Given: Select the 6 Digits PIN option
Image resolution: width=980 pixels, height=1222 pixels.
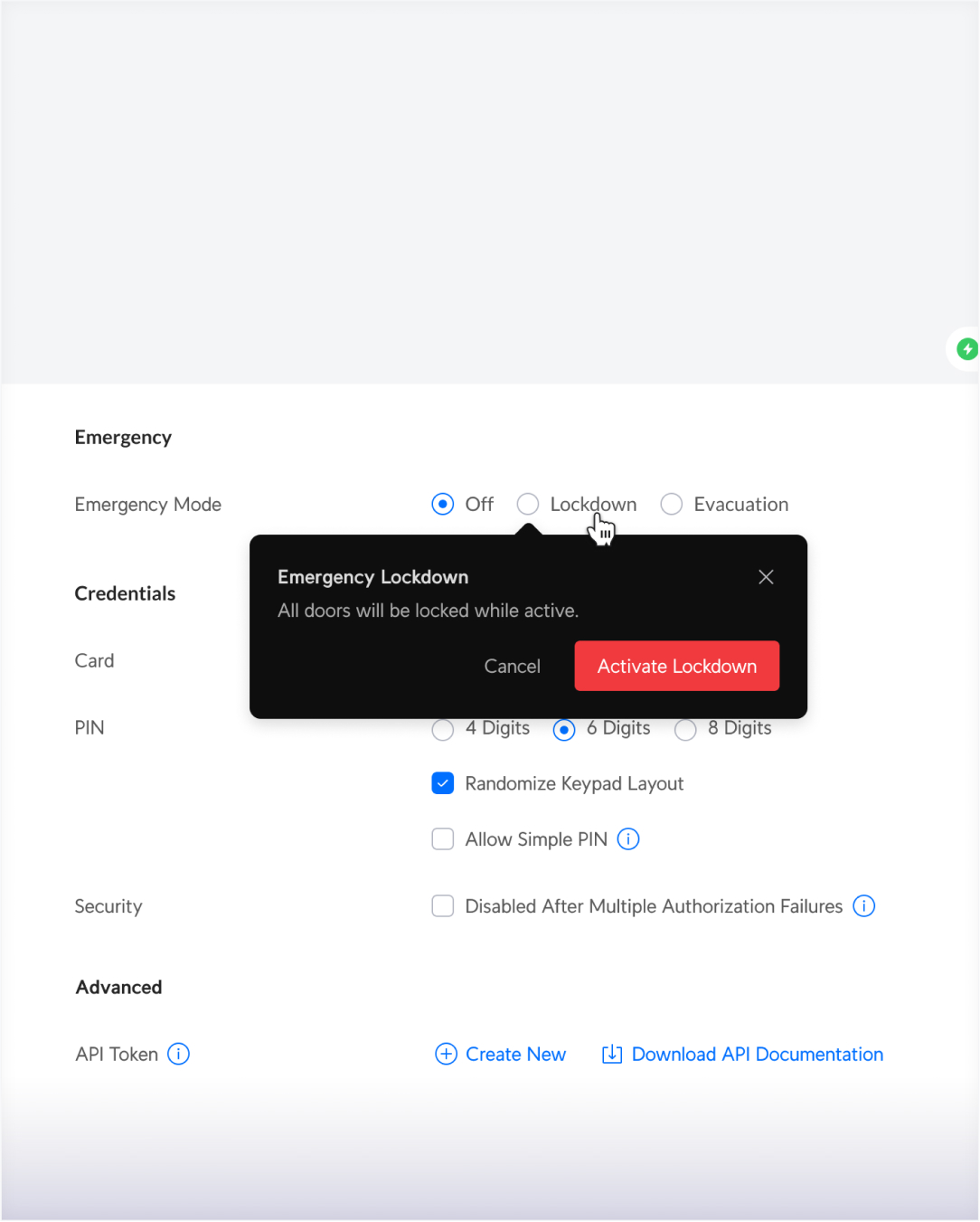Looking at the screenshot, I should tap(564, 730).
